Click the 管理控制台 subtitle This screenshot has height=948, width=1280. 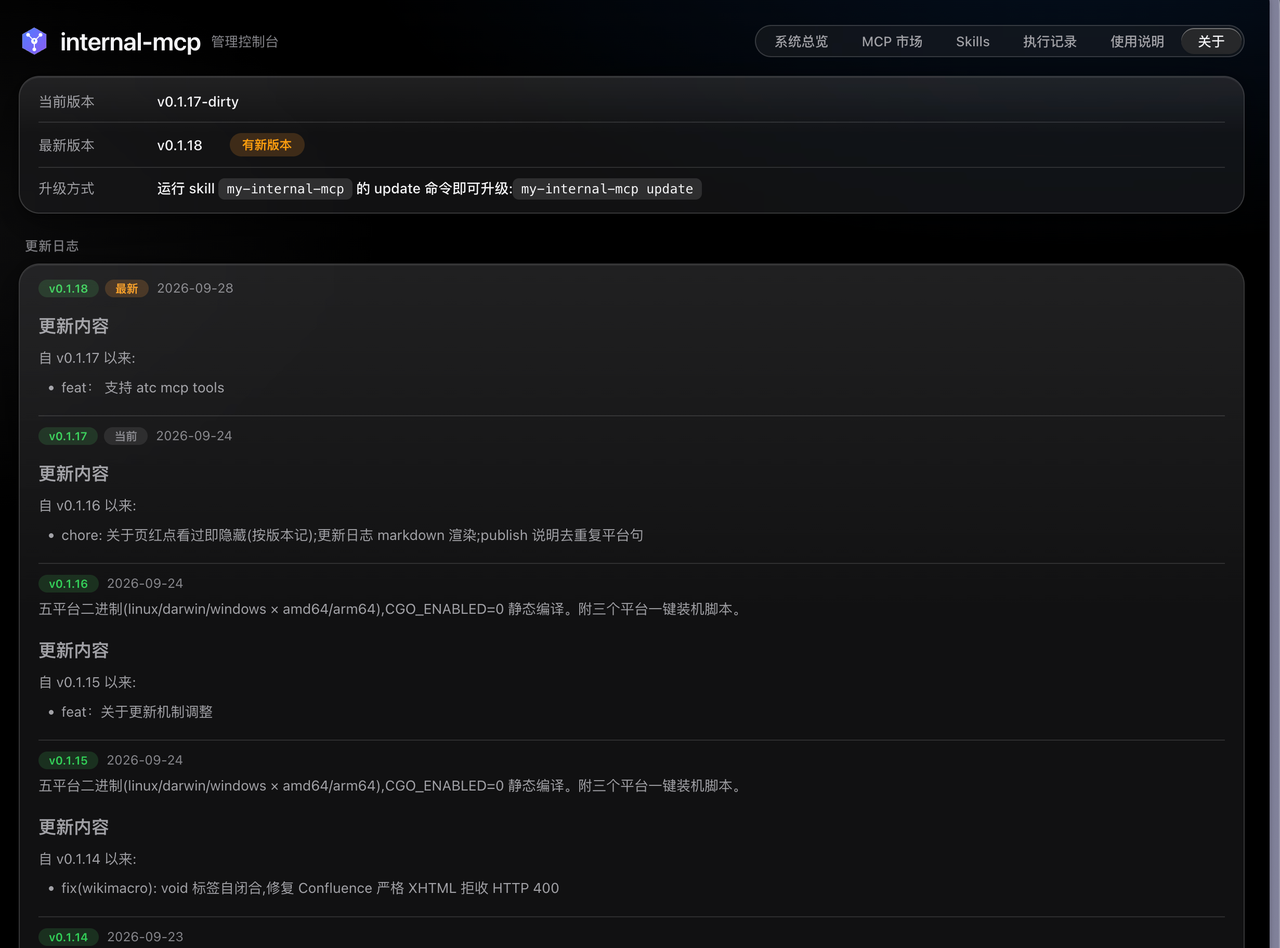[x=245, y=42]
